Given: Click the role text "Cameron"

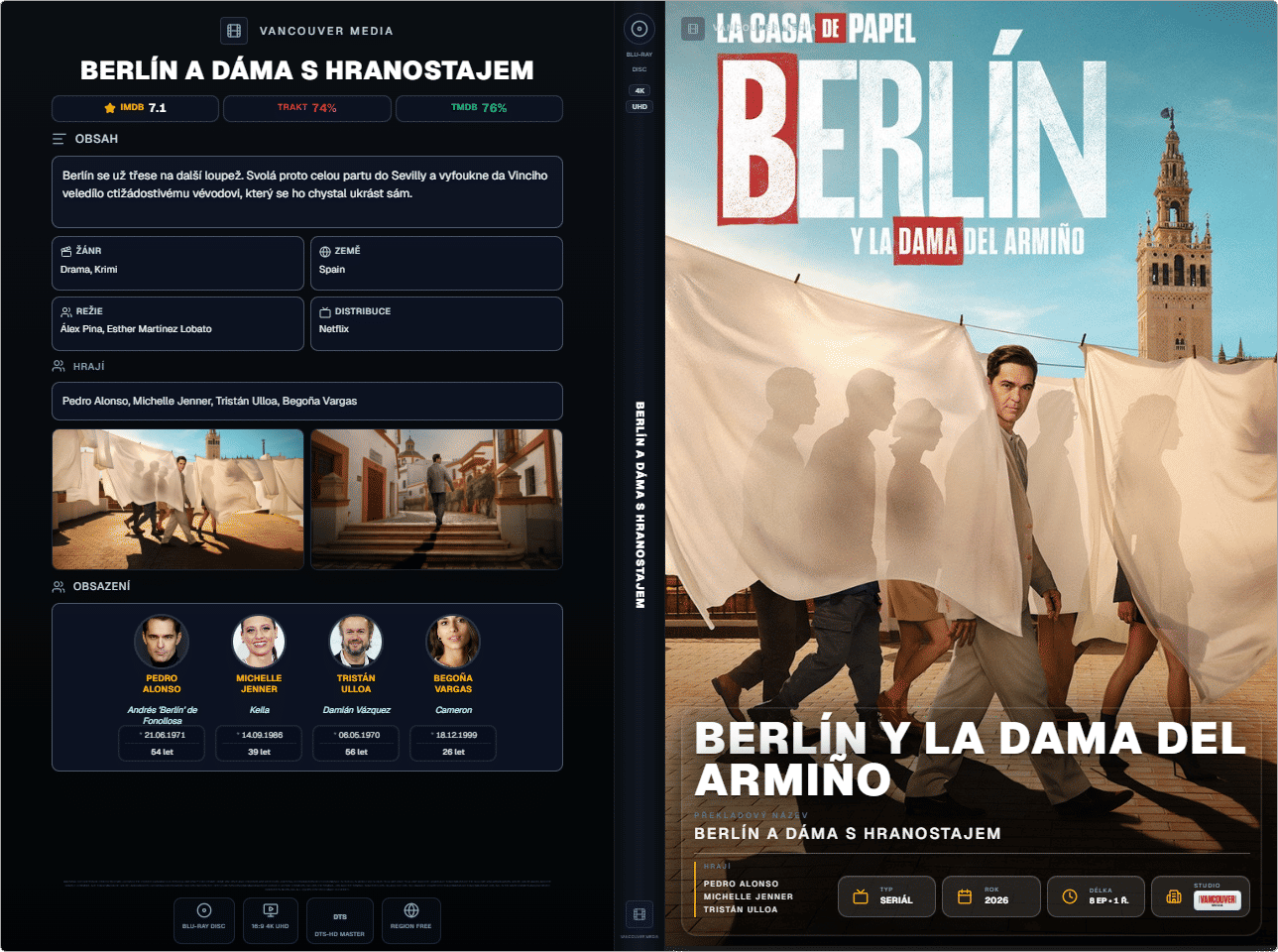Looking at the screenshot, I should click(x=453, y=710).
